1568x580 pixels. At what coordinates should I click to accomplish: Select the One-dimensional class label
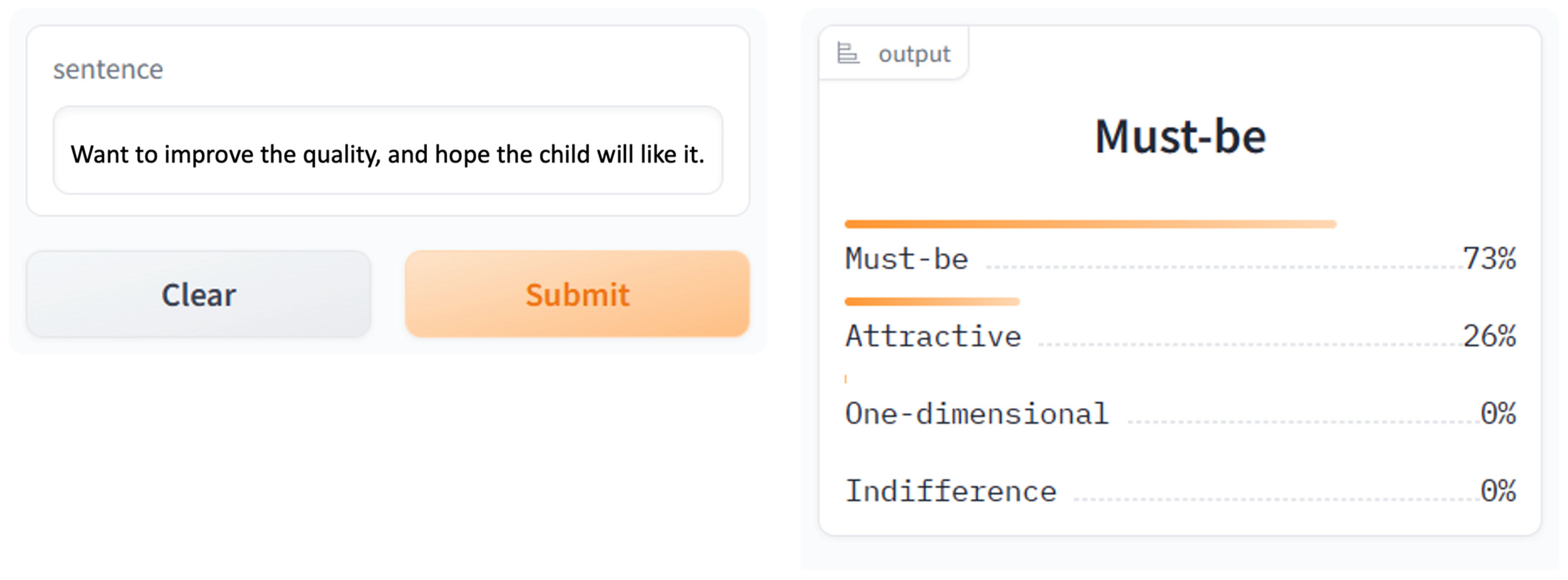[x=976, y=414]
